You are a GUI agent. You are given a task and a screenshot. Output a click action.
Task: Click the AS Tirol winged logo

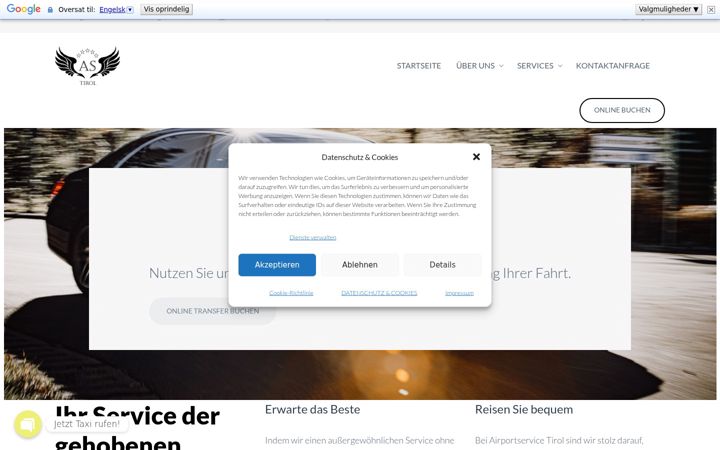coord(87,66)
